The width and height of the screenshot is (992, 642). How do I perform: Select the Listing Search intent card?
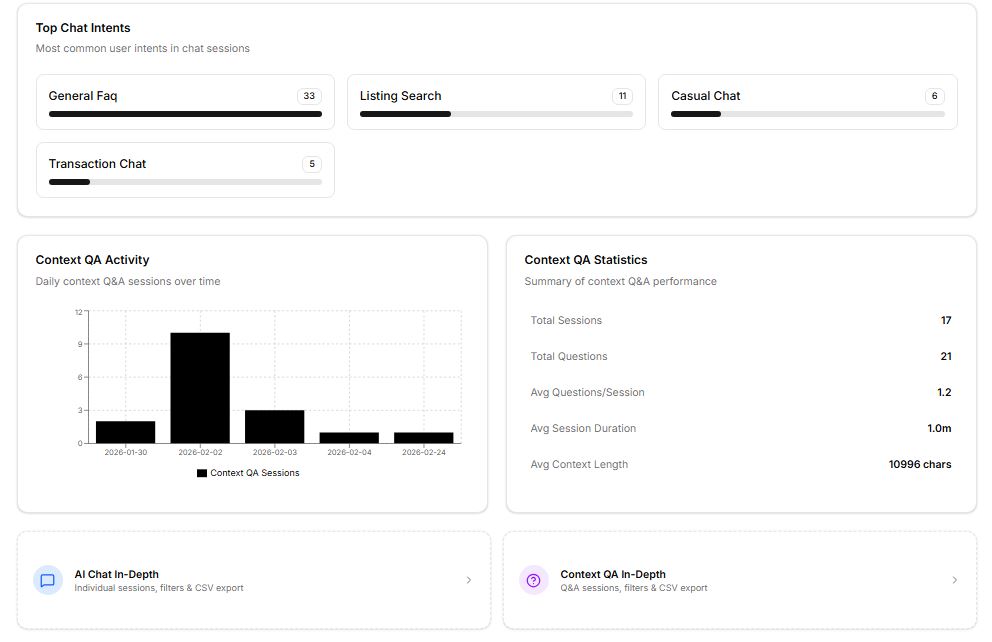point(496,102)
